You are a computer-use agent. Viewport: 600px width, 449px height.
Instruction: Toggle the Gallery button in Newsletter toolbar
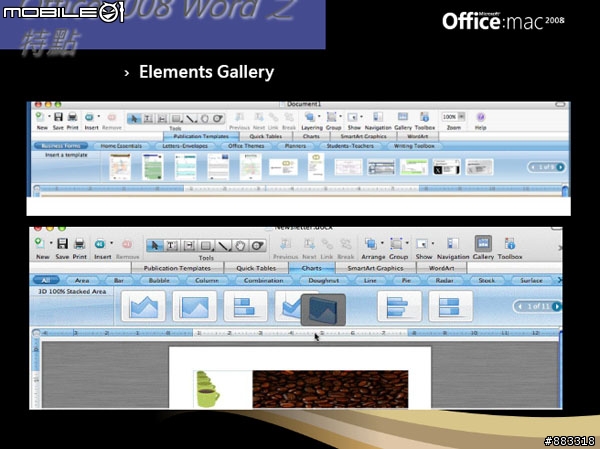[x=483, y=243]
